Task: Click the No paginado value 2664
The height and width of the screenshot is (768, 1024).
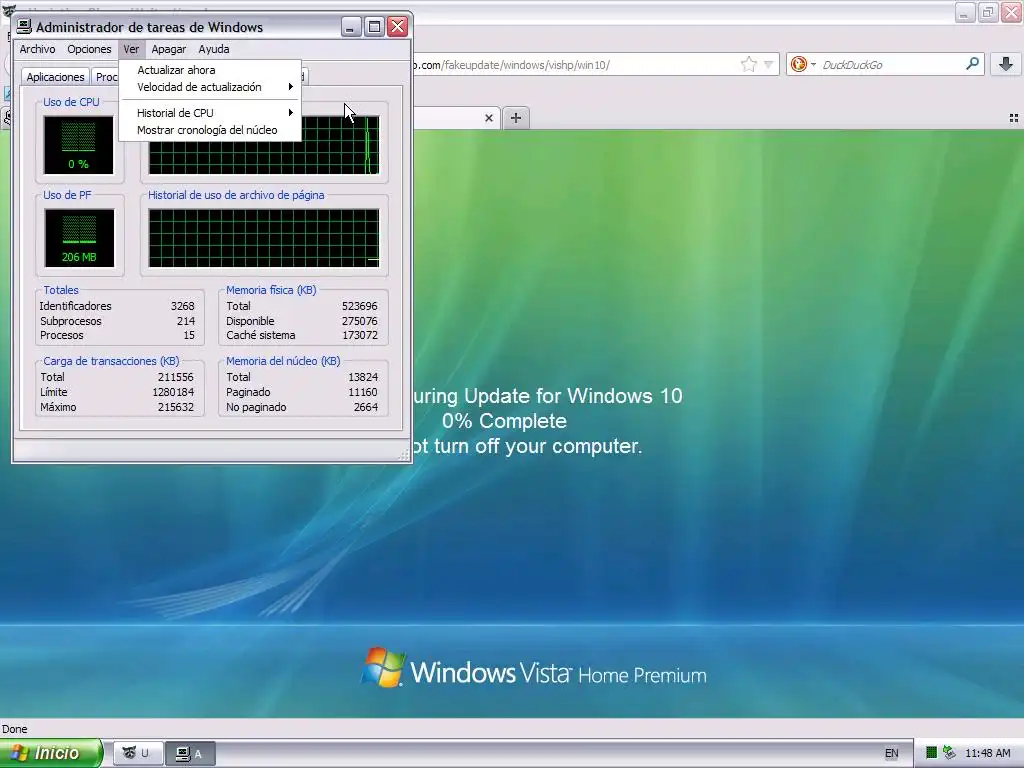Action: tap(366, 408)
